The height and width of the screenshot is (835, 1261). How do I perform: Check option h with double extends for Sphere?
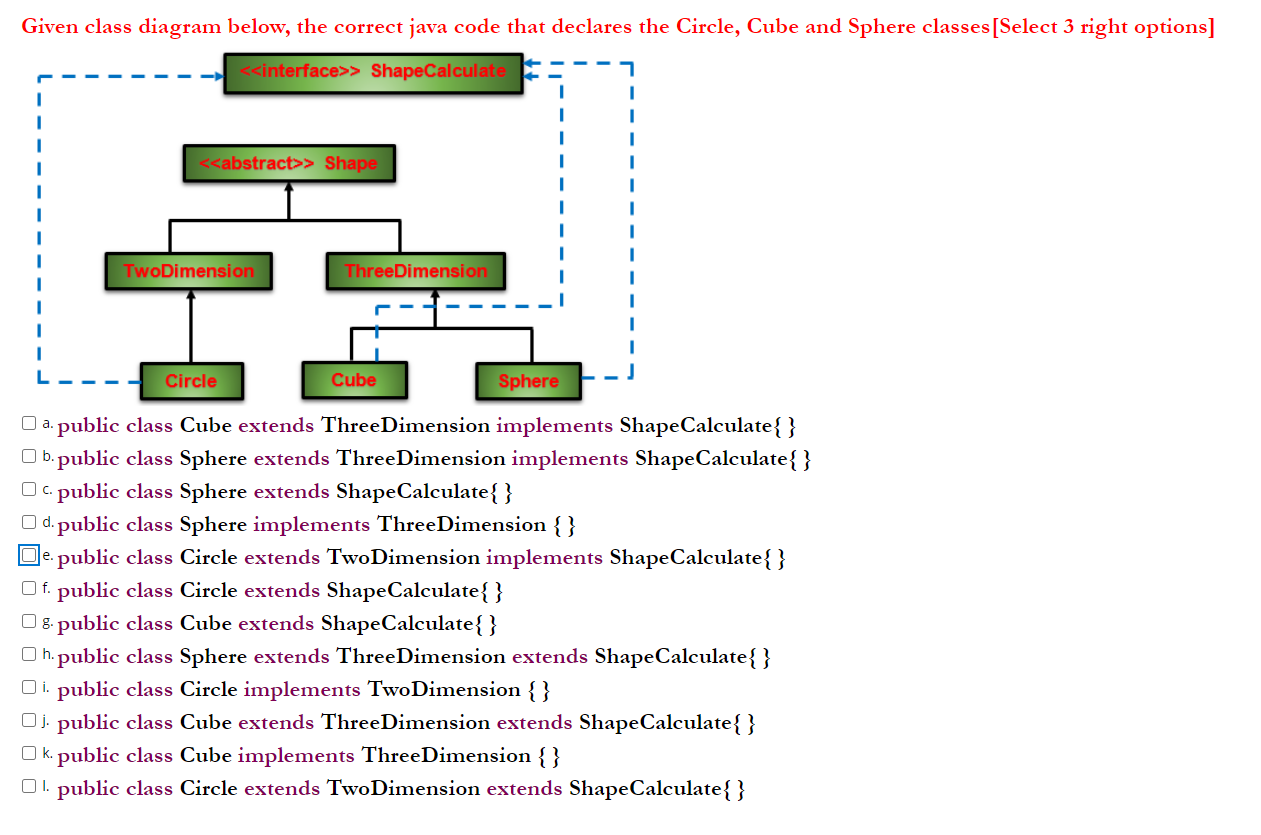[29, 654]
